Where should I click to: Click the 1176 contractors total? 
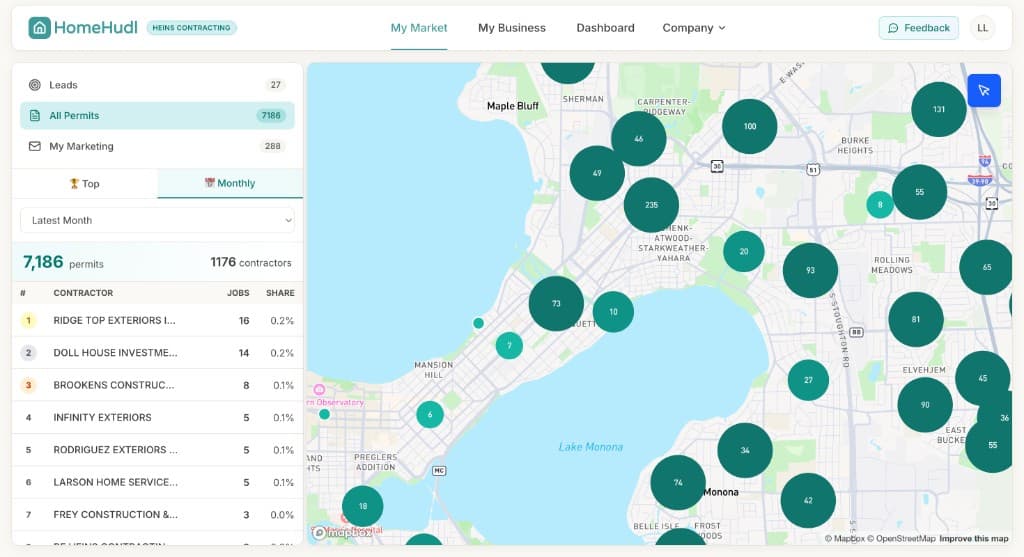click(251, 263)
